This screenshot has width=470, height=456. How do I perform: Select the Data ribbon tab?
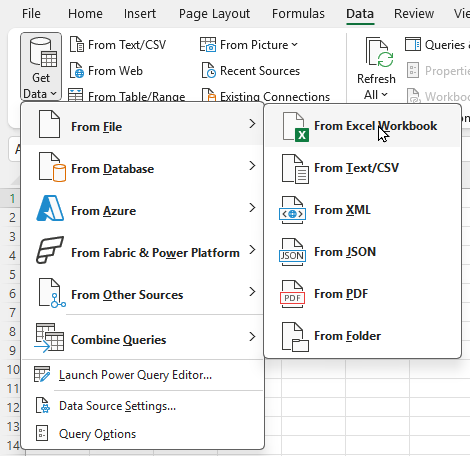pos(360,14)
